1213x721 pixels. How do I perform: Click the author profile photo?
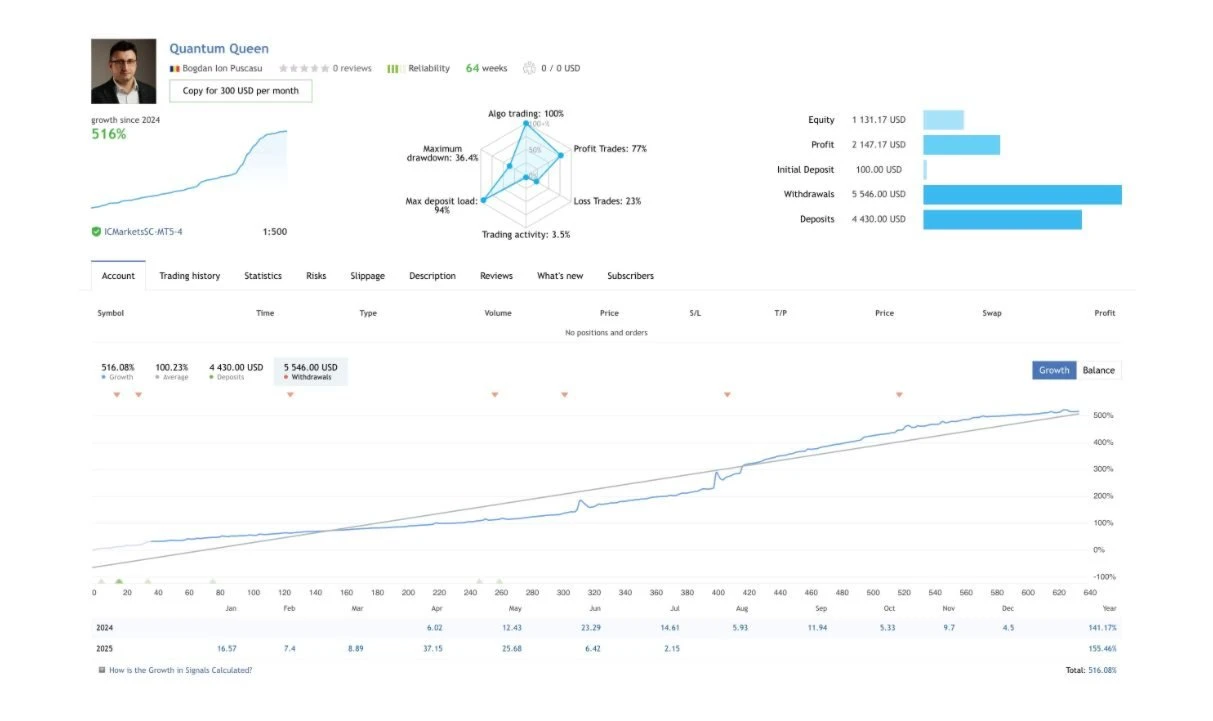(124, 72)
